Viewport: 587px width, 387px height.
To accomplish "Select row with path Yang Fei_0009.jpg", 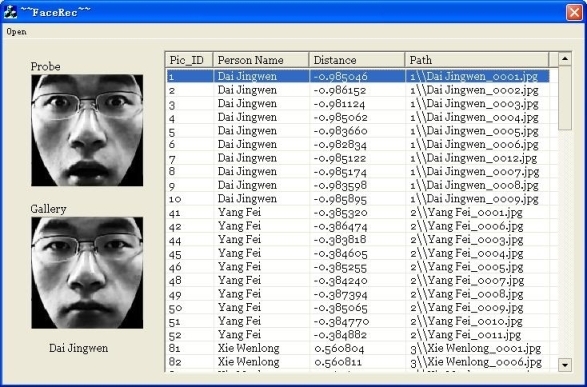I will point(358,308).
